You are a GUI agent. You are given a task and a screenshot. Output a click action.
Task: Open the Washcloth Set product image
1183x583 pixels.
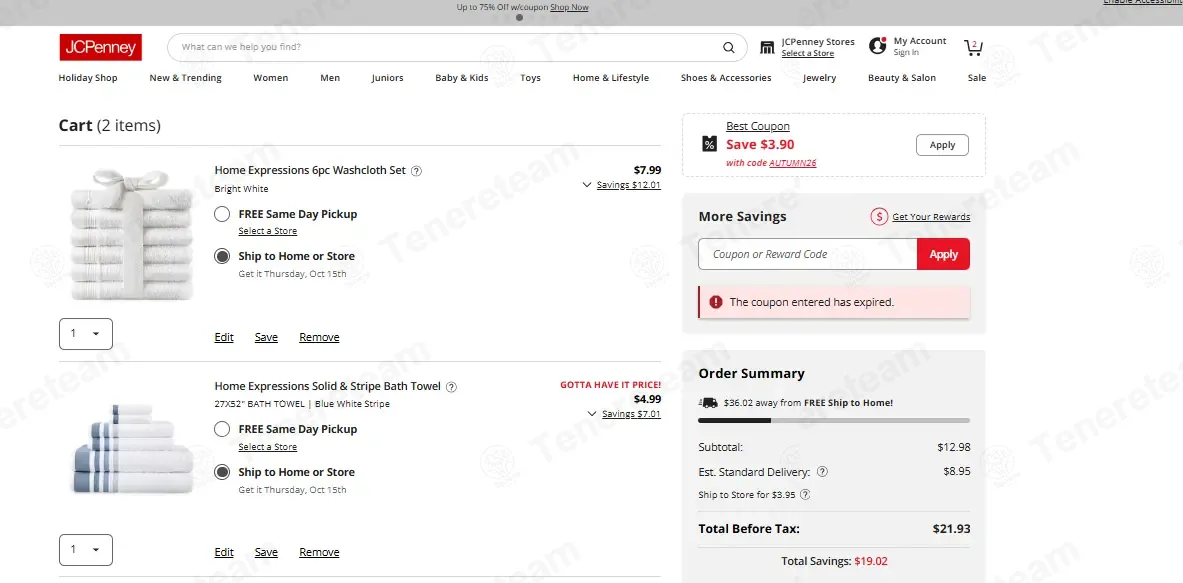click(x=130, y=235)
